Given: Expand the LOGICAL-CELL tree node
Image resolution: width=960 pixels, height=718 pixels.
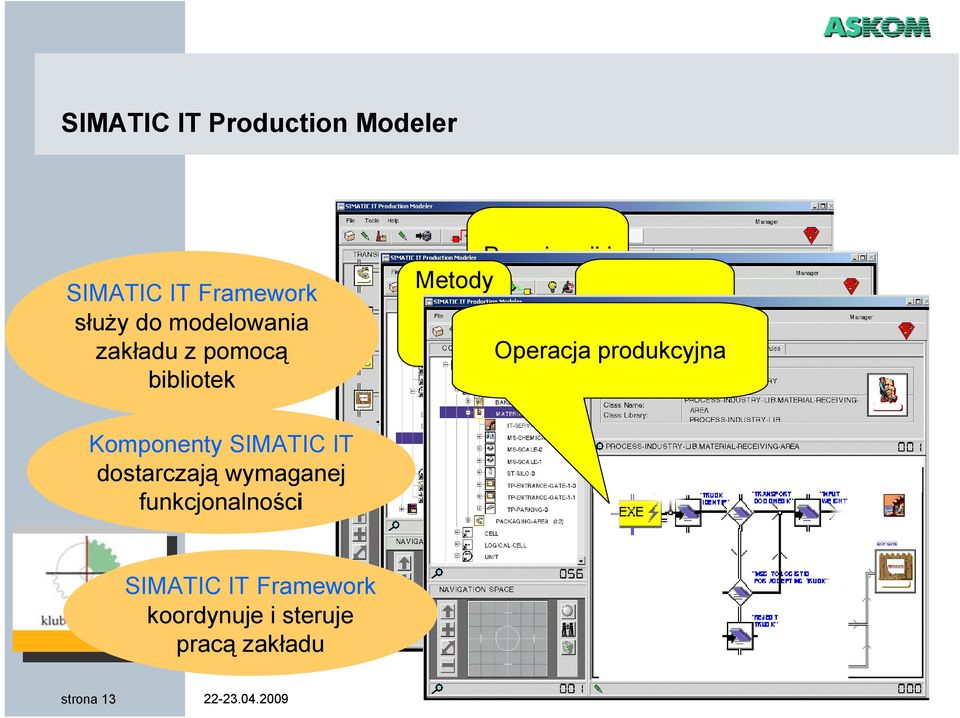Looking at the screenshot, I should [457, 544].
